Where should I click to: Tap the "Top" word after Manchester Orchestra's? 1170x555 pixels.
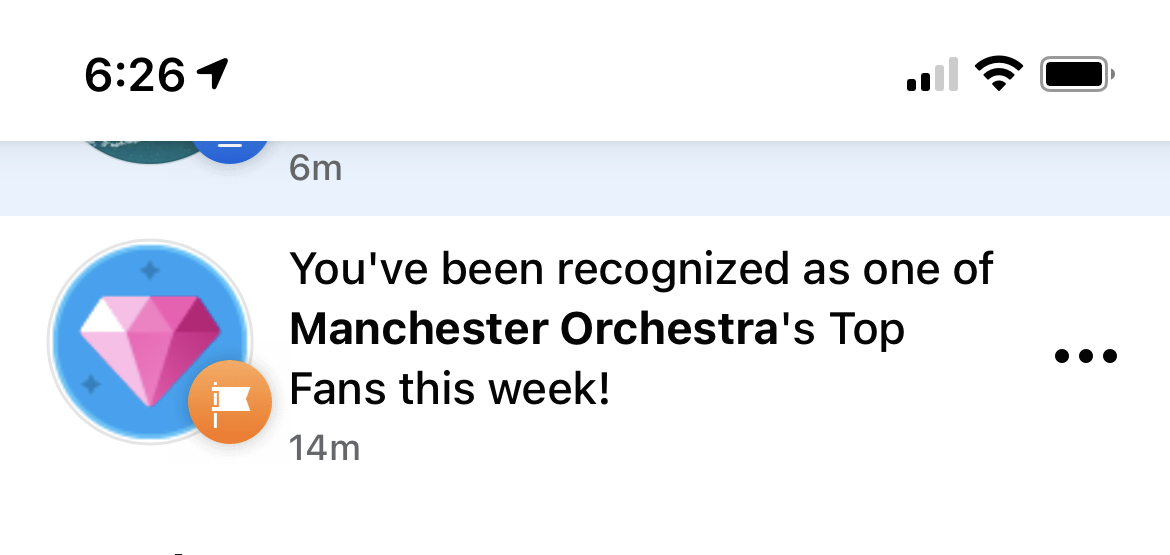click(866, 330)
